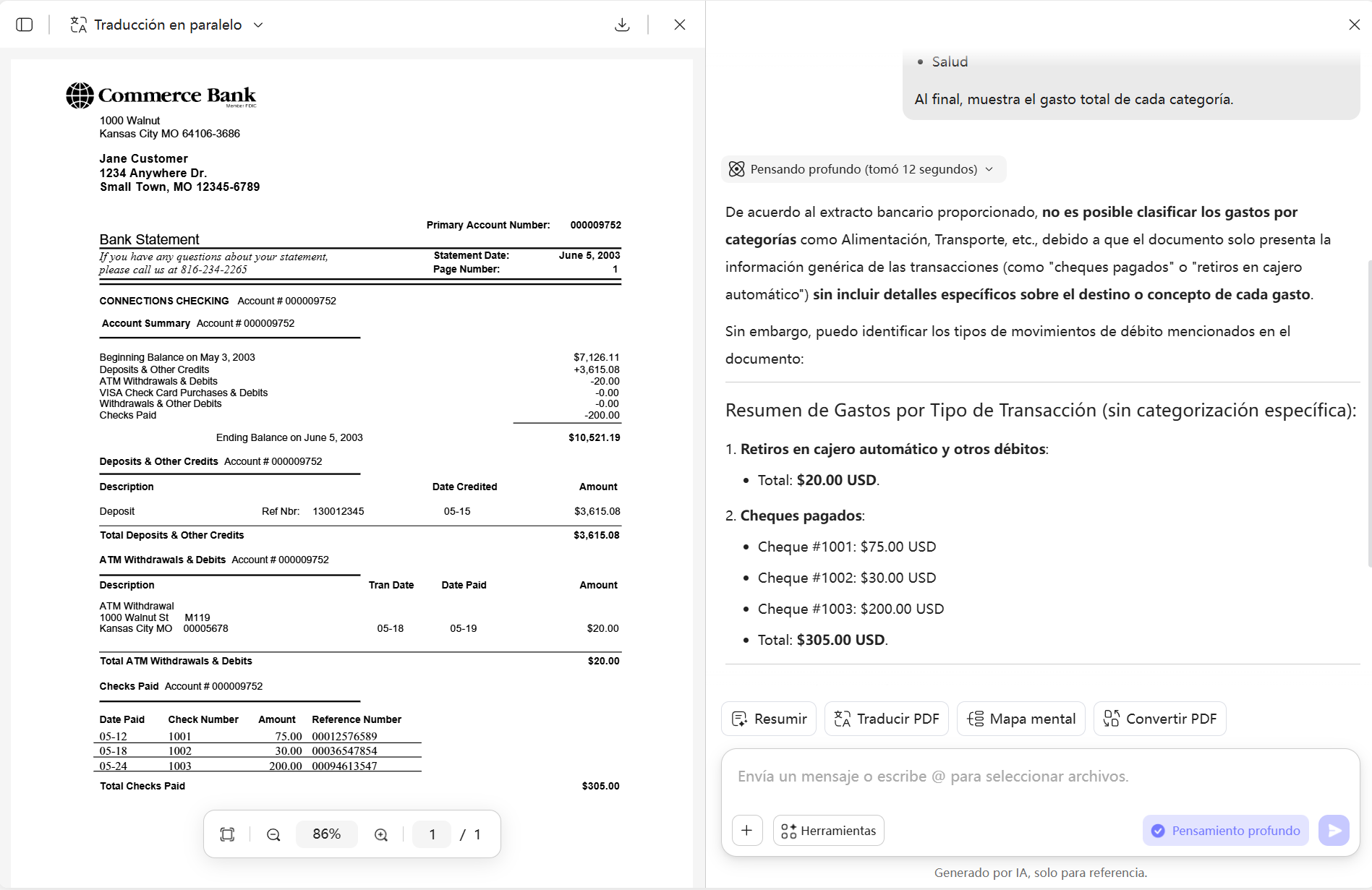Zoom in the PDF document
This screenshot has height=890, width=1372.
(381, 834)
